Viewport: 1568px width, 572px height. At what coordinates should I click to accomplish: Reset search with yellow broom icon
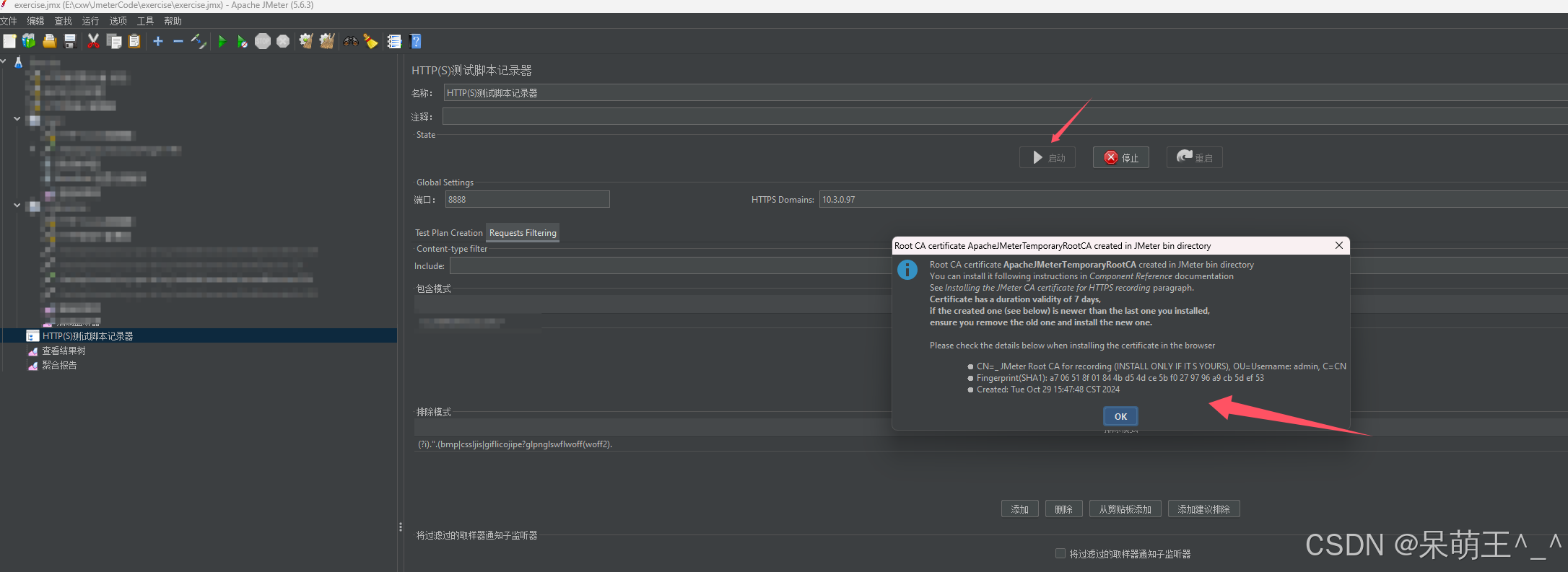coord(371,41)
